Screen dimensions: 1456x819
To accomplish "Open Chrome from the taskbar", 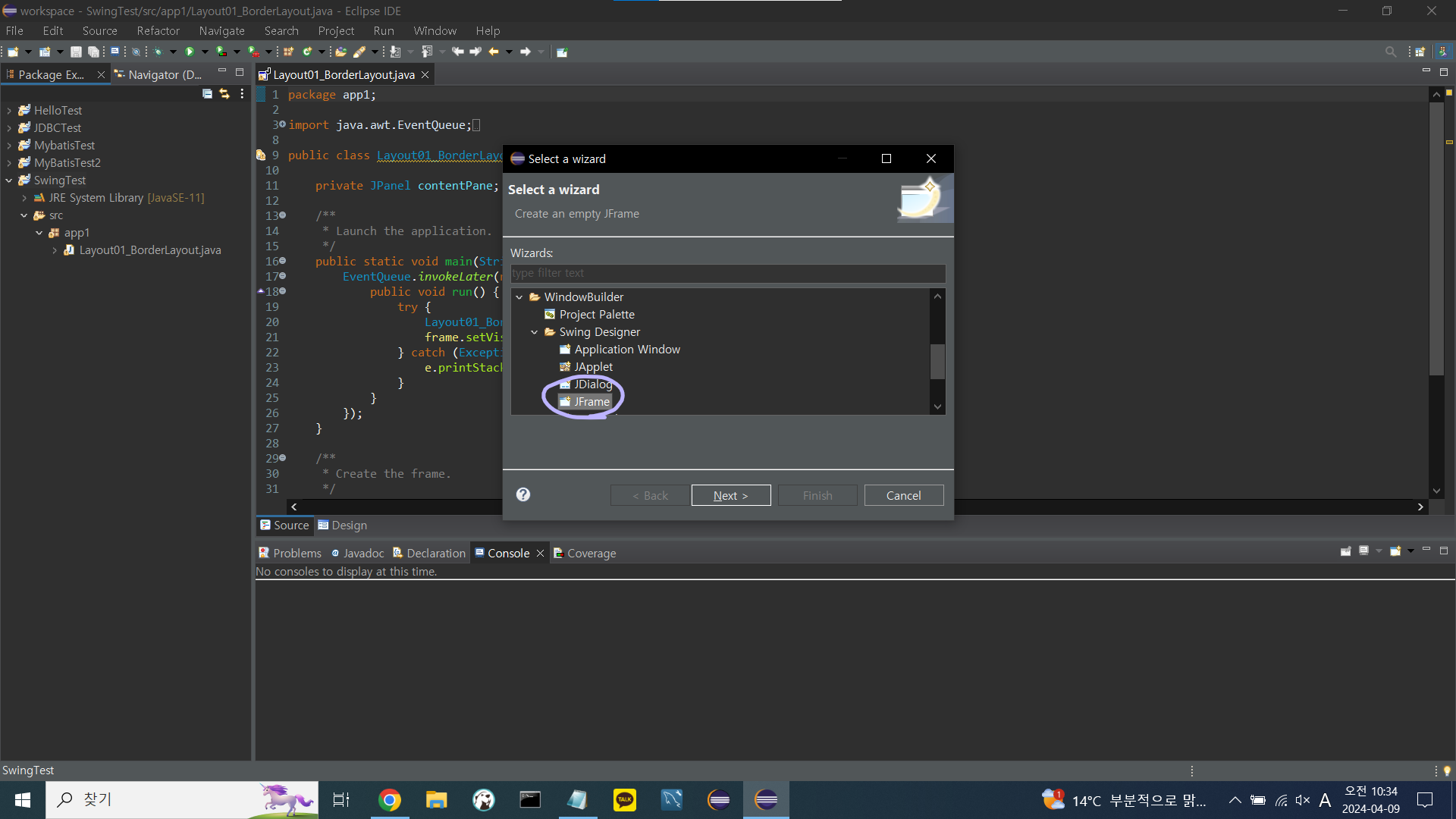I will point(390,800).
